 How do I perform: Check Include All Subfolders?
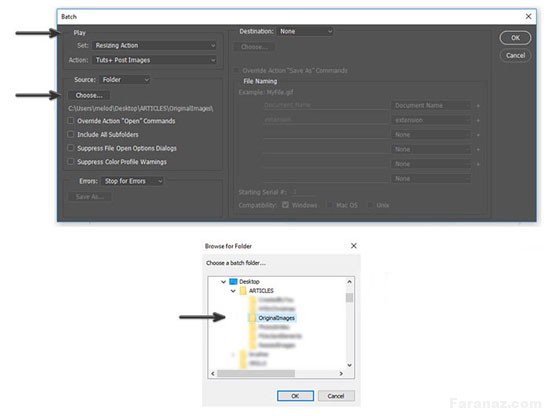[71, 134]
